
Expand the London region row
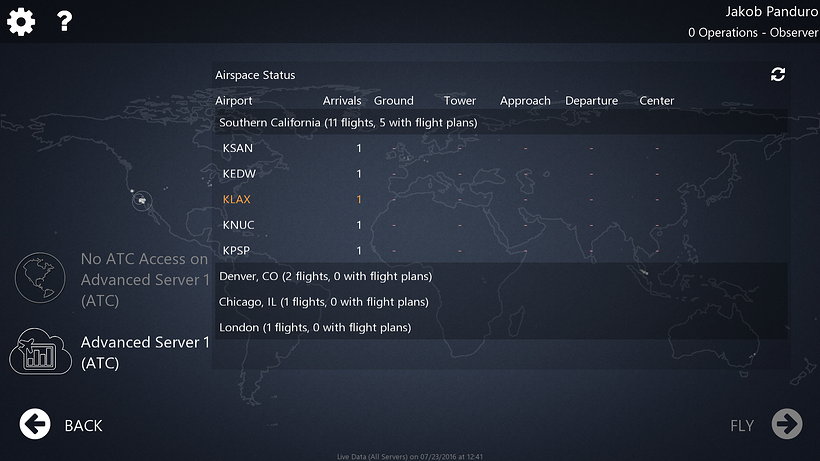(x=501, y=327)
